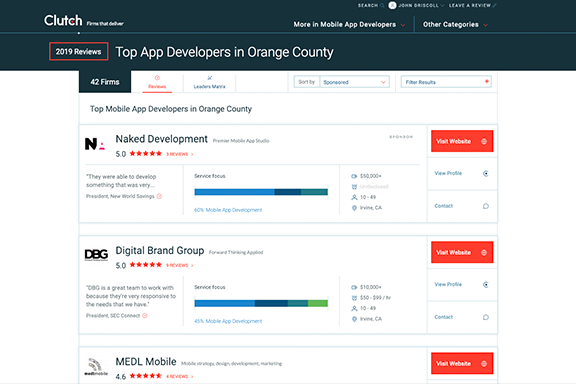The width and height of the screenshot is (576, 384).
Task: Click the Reviews tab clock icon
Action: 157,78
